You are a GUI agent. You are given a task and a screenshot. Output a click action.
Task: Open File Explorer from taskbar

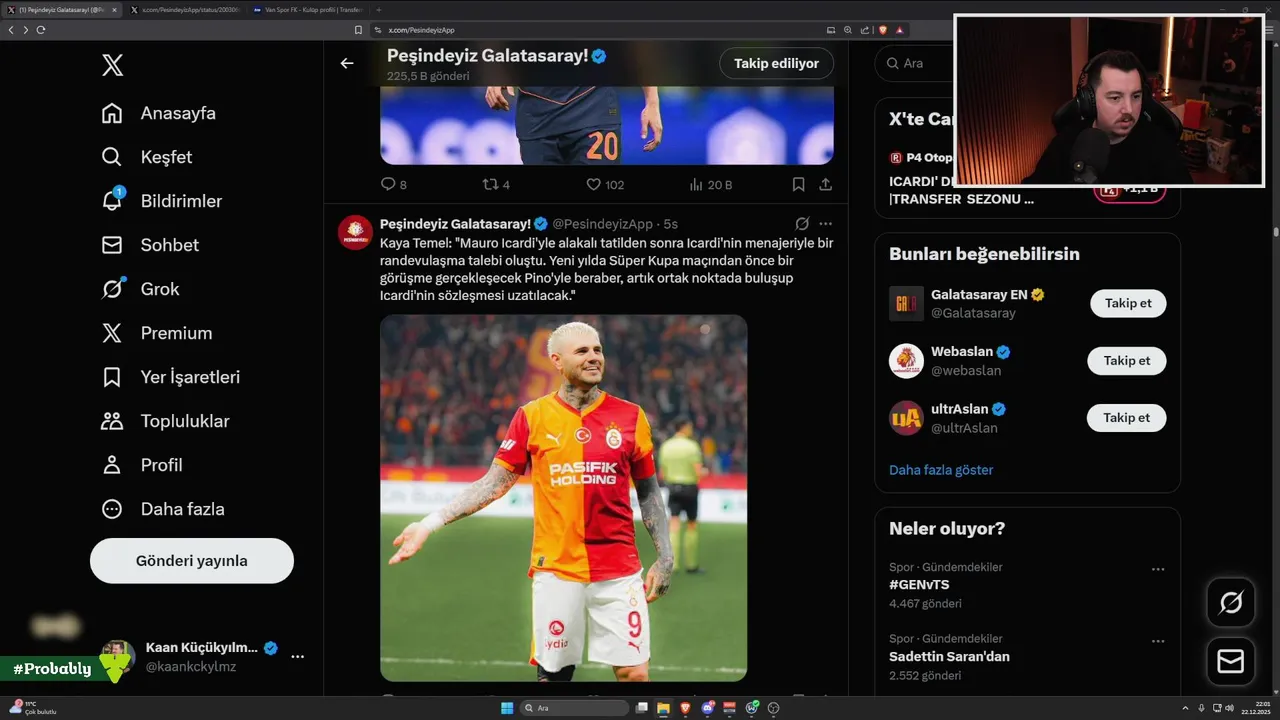click(x=663, y=708)
